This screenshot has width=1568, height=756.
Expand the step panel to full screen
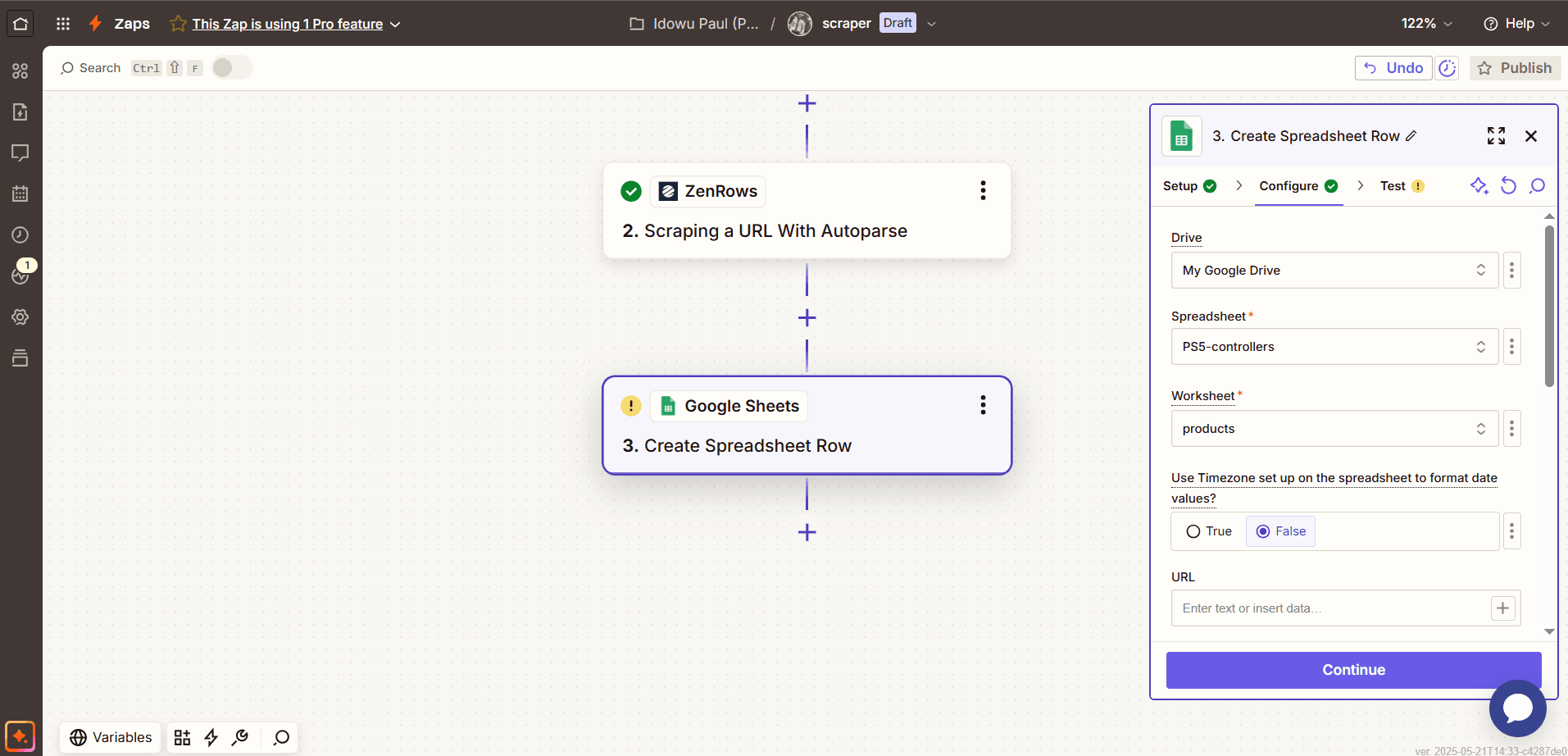coord(1496,136)
